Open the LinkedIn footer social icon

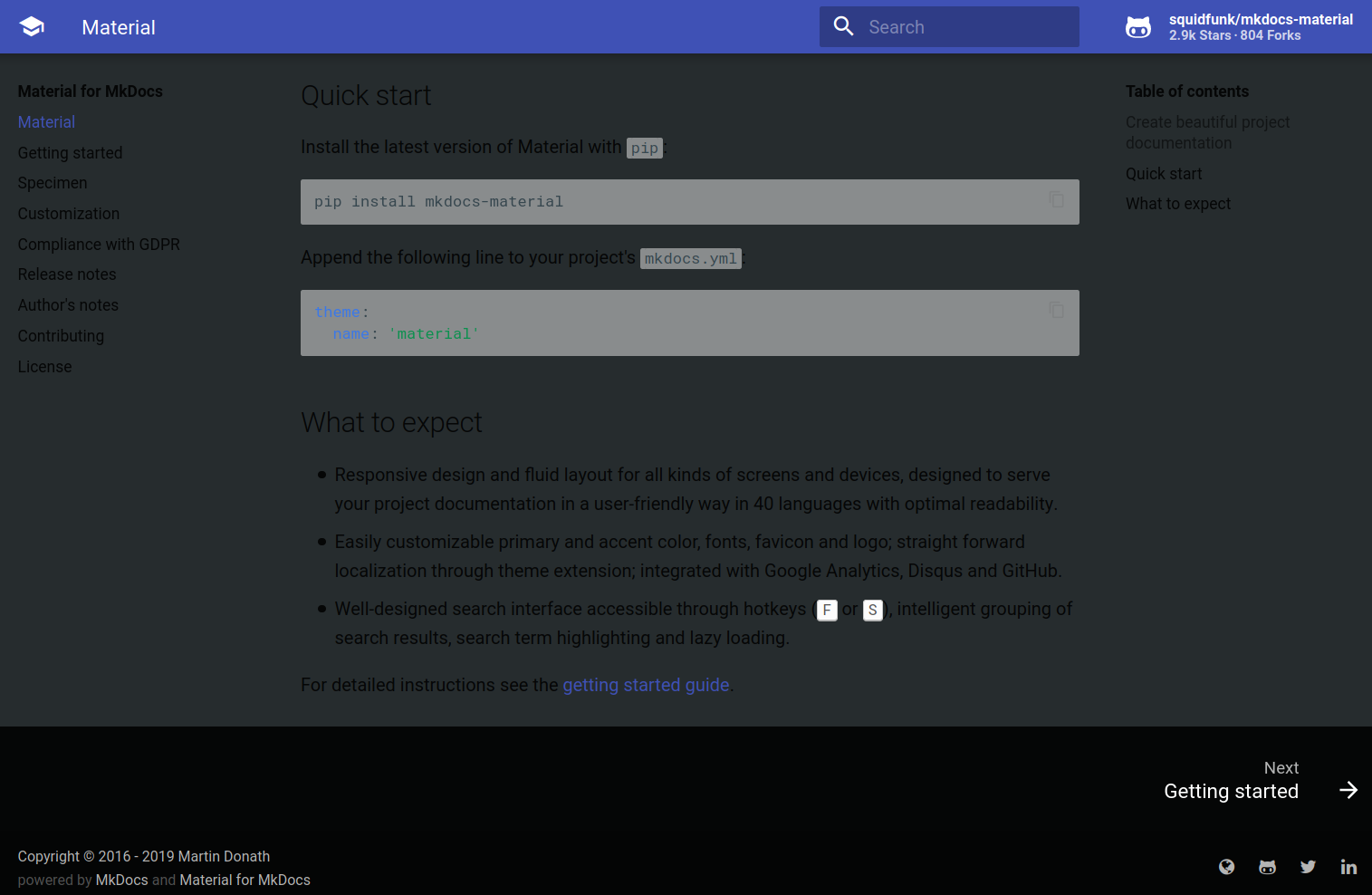click(1348, 867)
